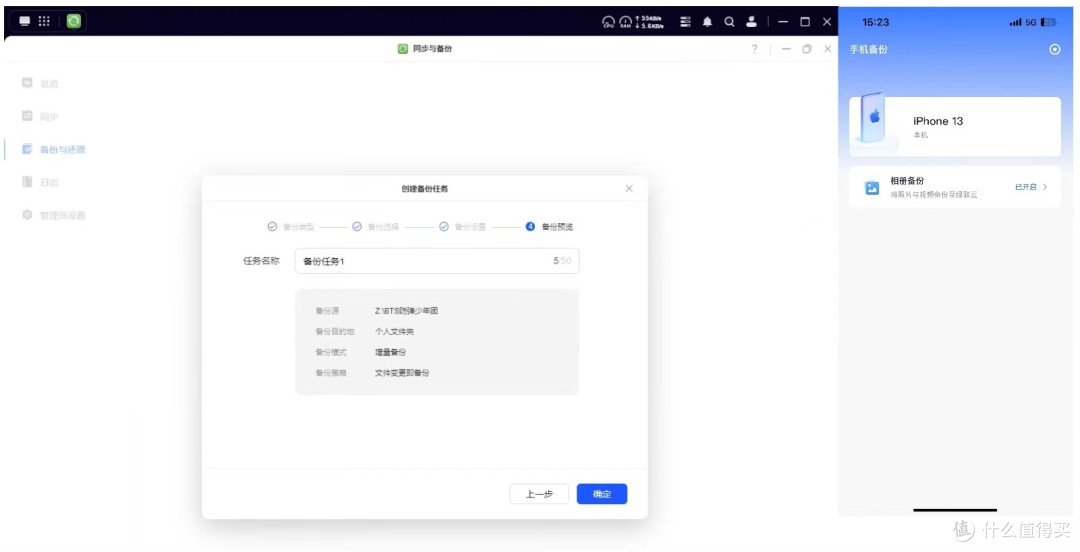Click the 上一步 button
1080x552 pixels.
pyautogui.click(x=539, y=494)
